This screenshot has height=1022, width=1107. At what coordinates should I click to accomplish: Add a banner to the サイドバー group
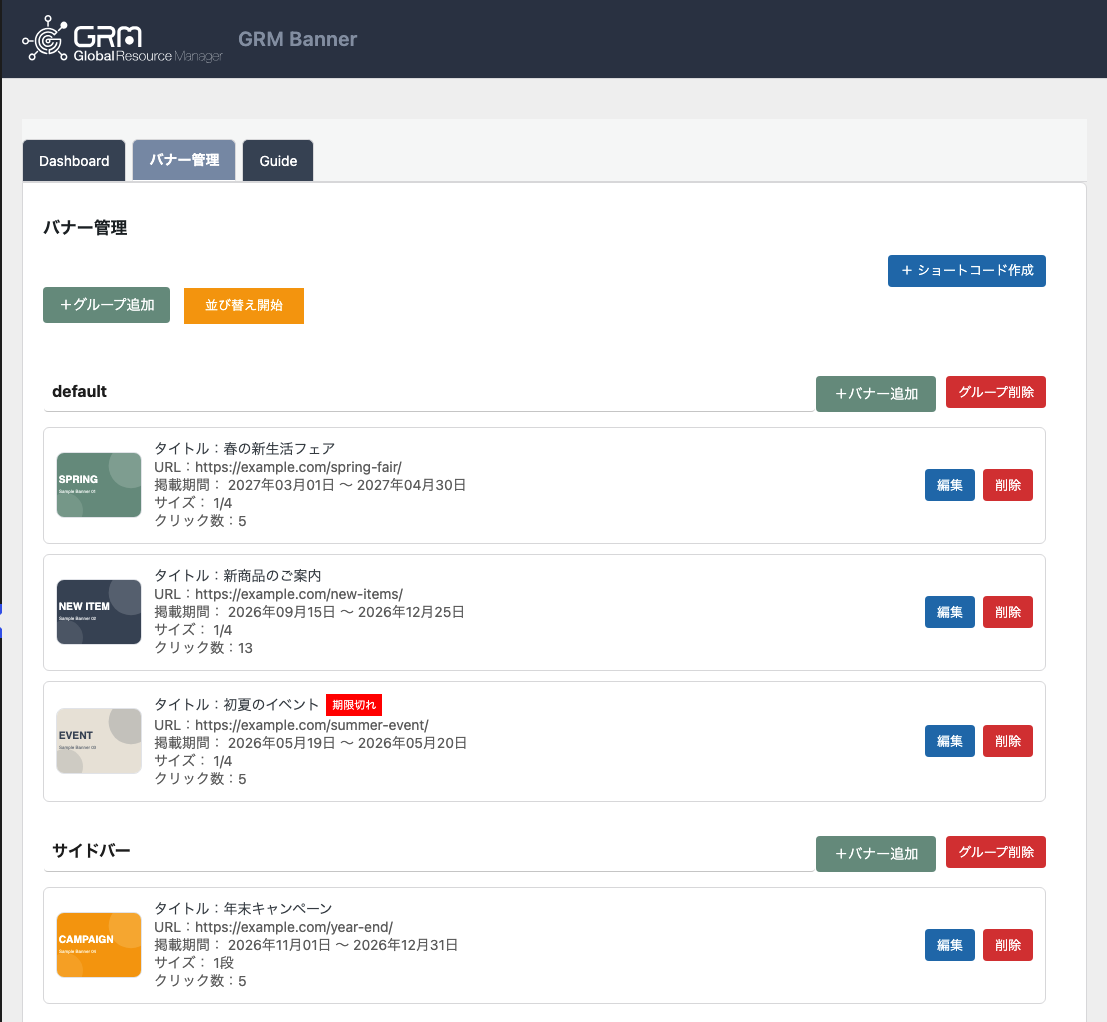(875, 854)
